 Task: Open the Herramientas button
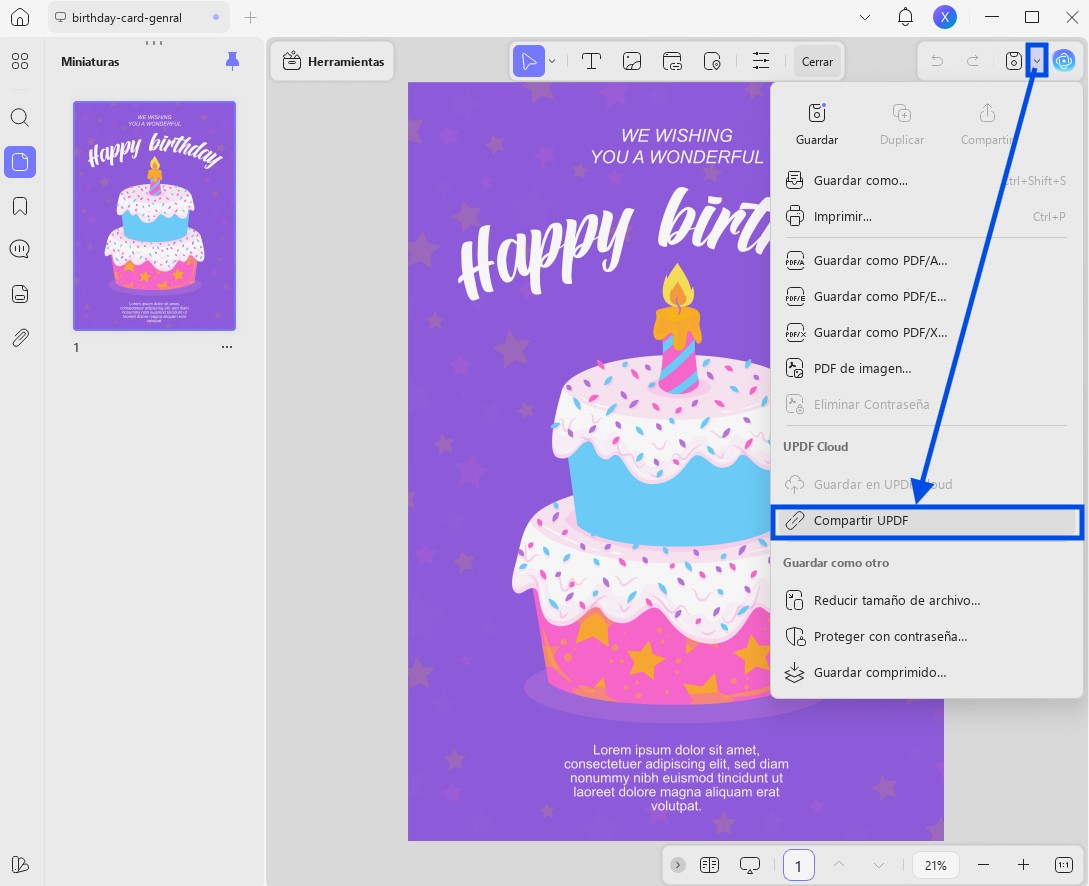click(333, 62)
